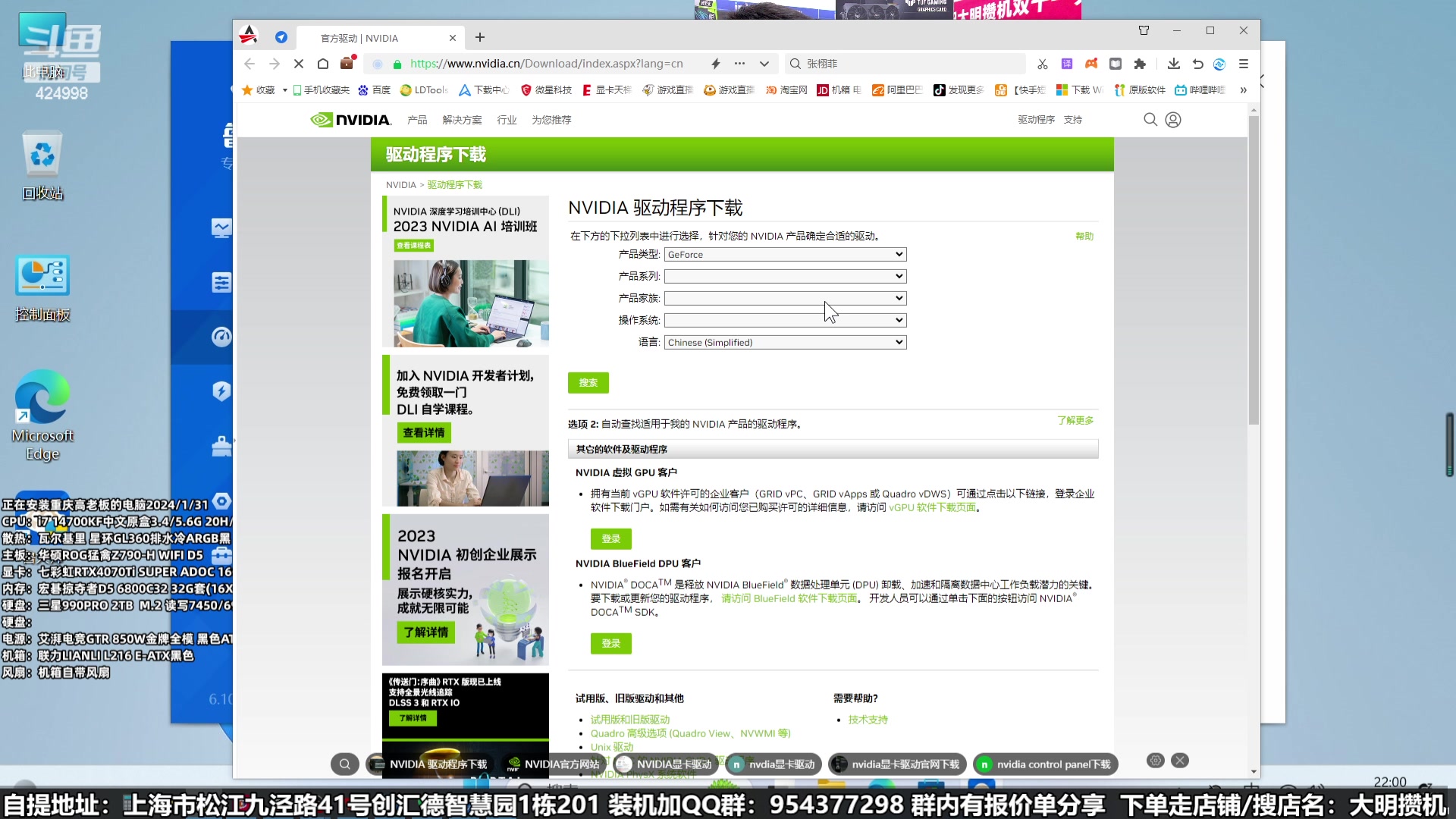The image size is (1456, 819).
Task: Click the browser address bar URL field
Action: [546, 64]
